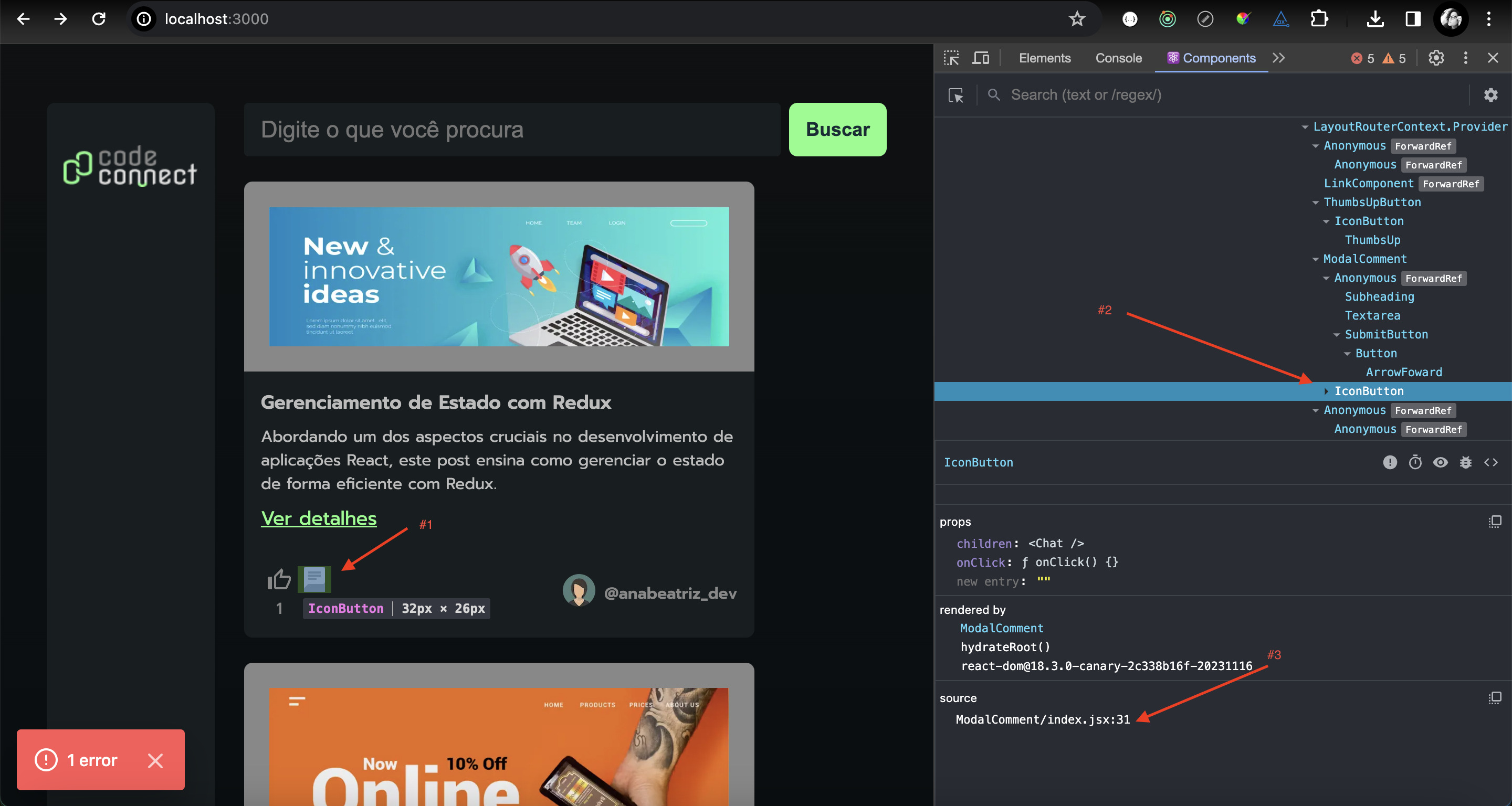Suspend the IconButton component
Viewport: 1512px width, 806px height.
click(1414, 463)
